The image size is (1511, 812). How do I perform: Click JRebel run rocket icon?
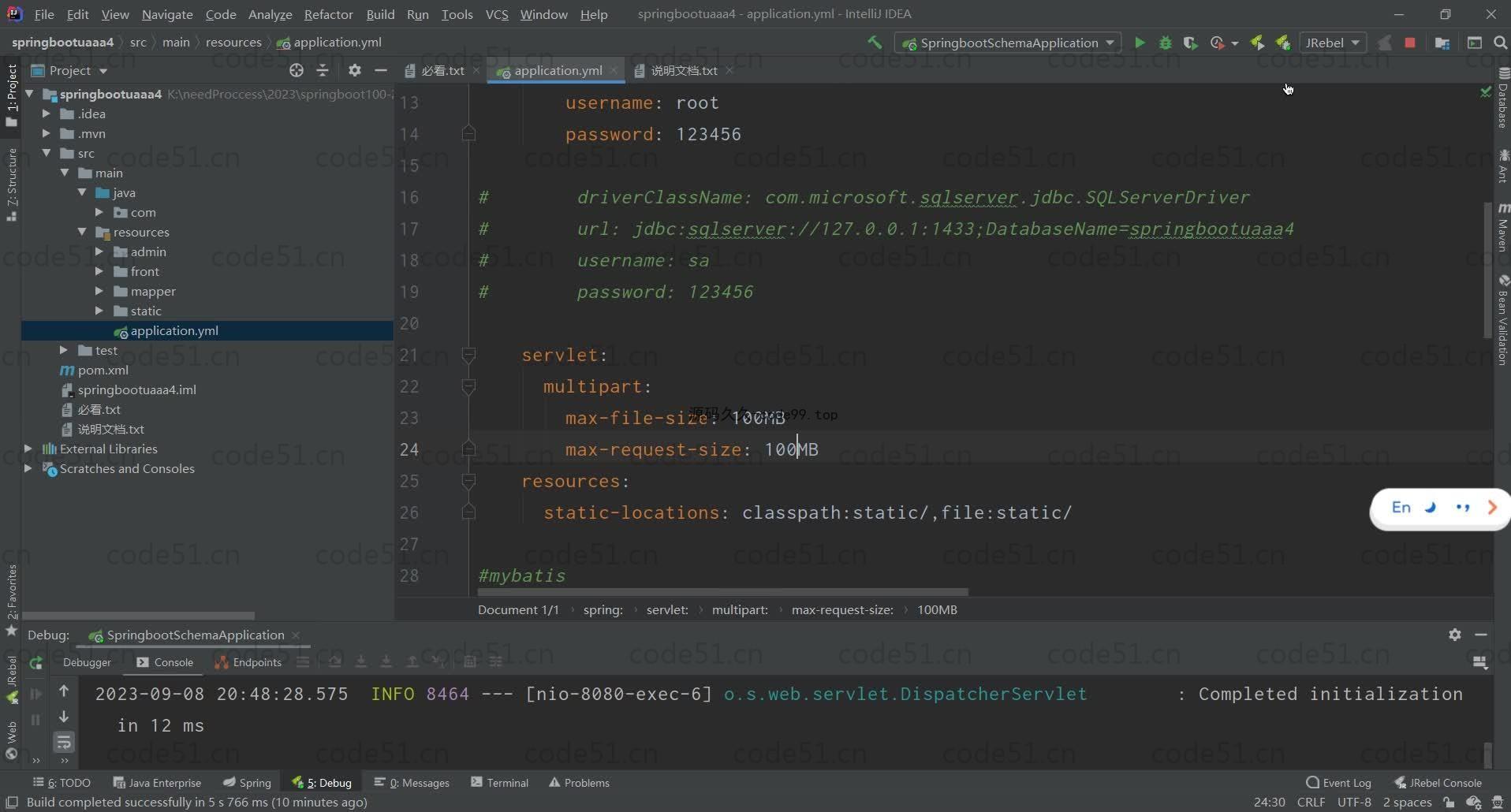[1258, 43]
